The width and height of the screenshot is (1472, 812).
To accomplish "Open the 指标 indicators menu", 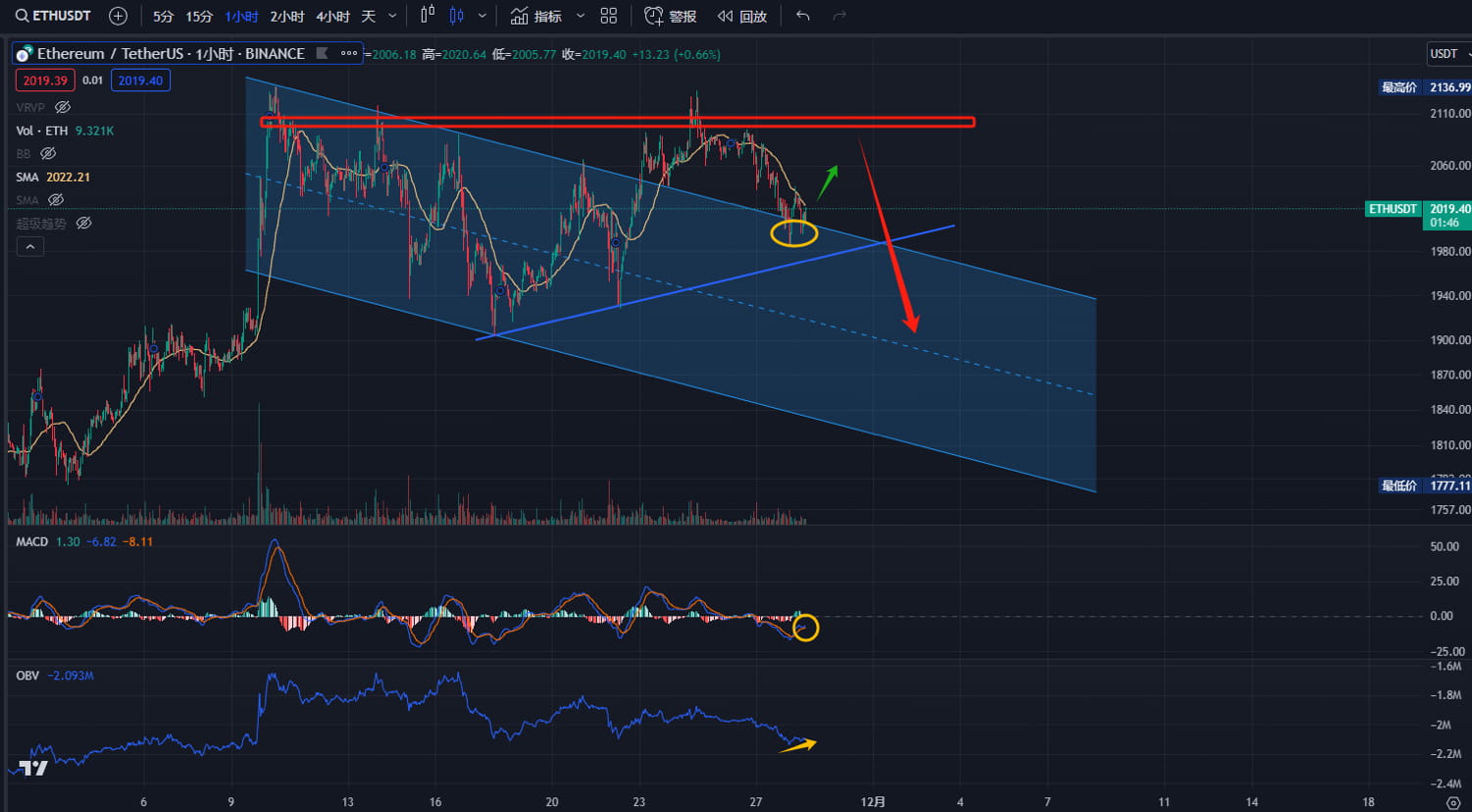I will coord(536,17).
